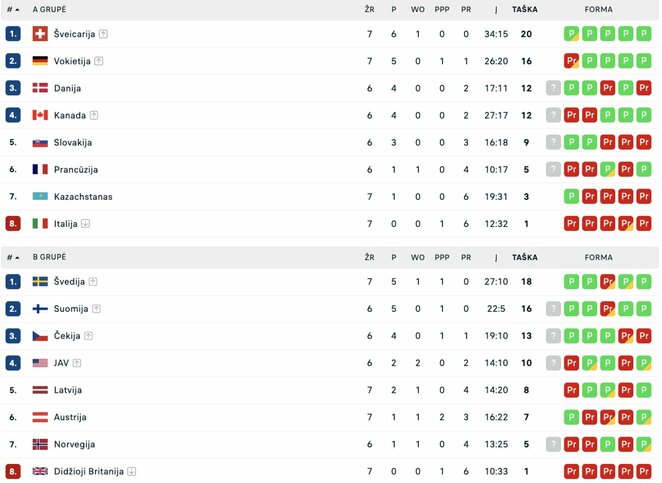Click the promotion arrow icon beside JAV
Image resolution: width=662 pixels, height=483 pixels.
pos(76,363)
